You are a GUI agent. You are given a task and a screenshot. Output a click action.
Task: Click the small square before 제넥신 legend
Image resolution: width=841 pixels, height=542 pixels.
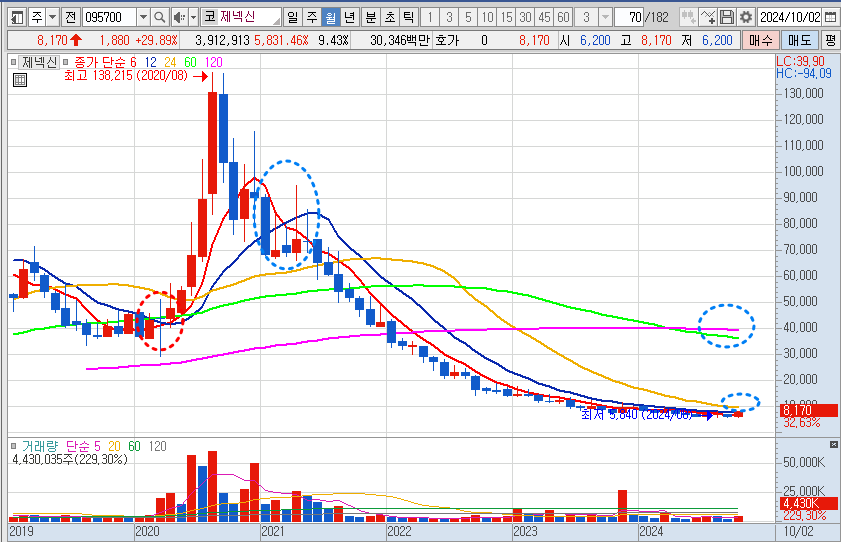point(13,62)
